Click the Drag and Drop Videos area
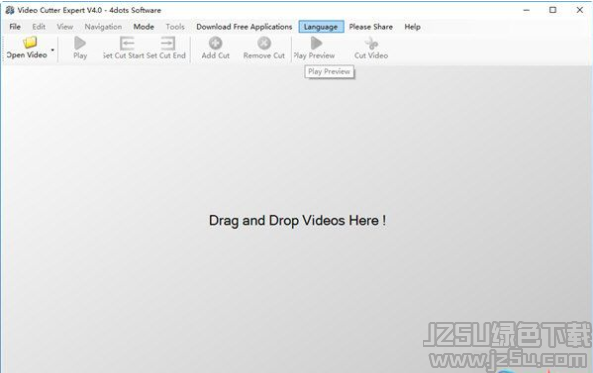Screen dimensions: 593x373 [x=297, y=220]
